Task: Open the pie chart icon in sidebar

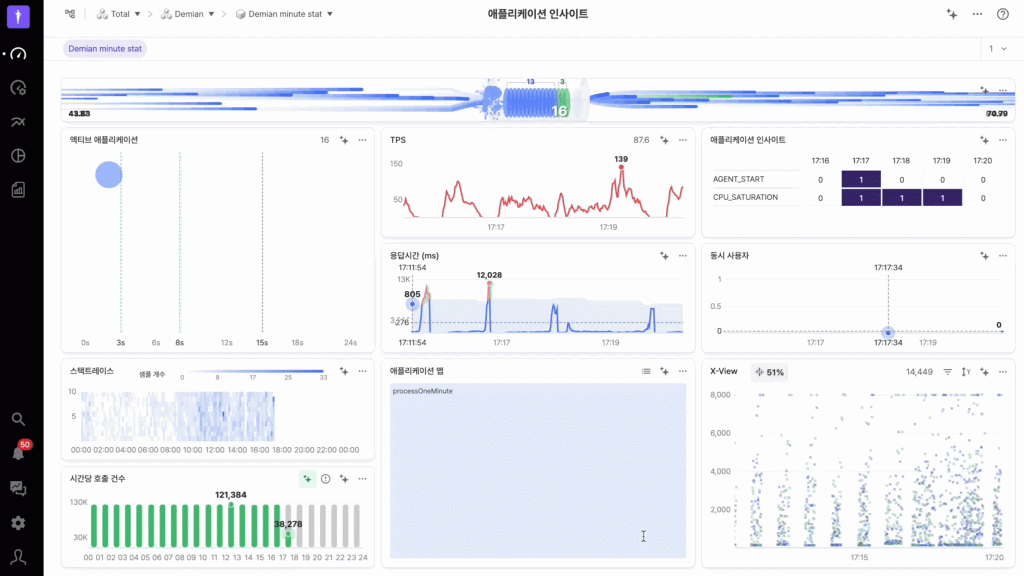Action: [18, 156]
